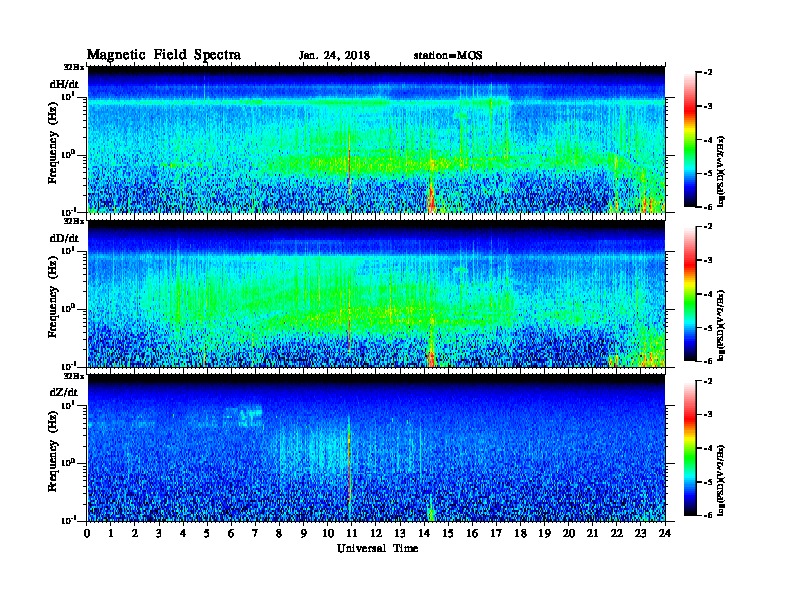Click hour tick label "12" on time axis
The image size is (792, 612).
[376, 533]
